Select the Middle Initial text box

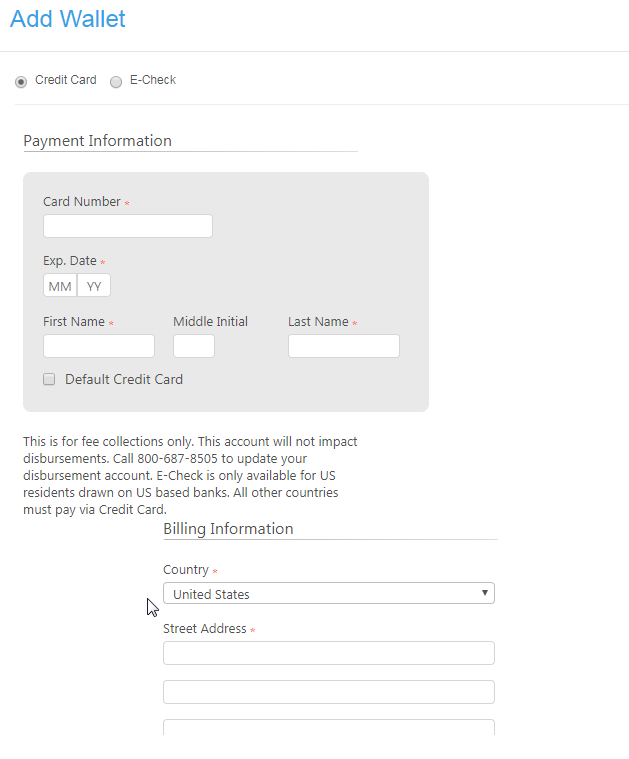(194, 346)
